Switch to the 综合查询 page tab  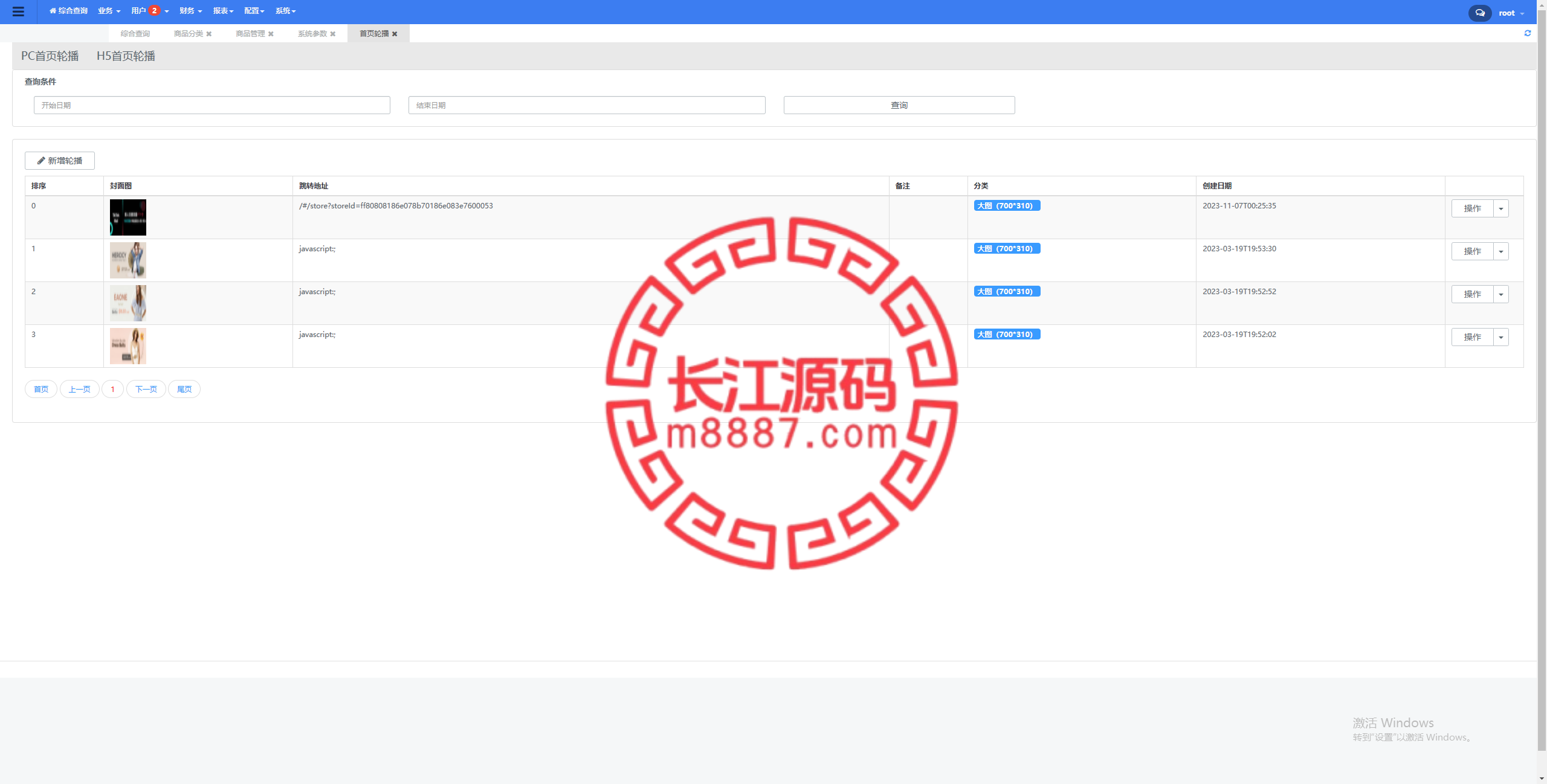(135, 33)
